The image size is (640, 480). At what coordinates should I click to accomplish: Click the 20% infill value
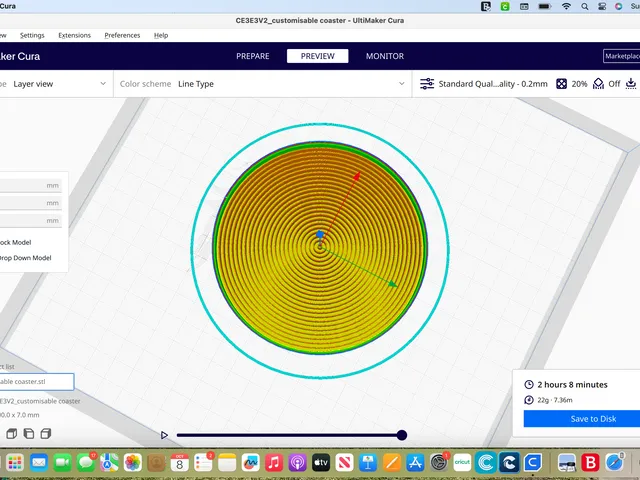pyautogui.click(x=579, y=84)
